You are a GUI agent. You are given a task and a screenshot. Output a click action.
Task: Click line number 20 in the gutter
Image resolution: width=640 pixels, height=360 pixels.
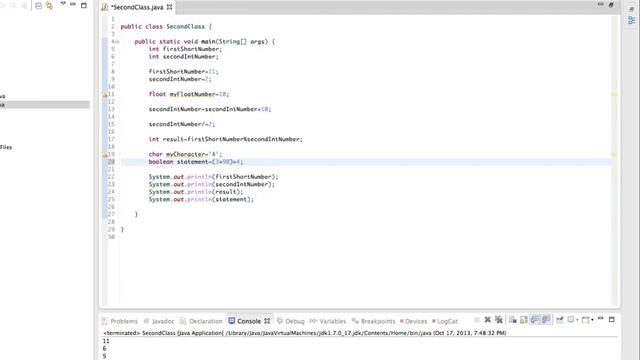pos(111,162)
